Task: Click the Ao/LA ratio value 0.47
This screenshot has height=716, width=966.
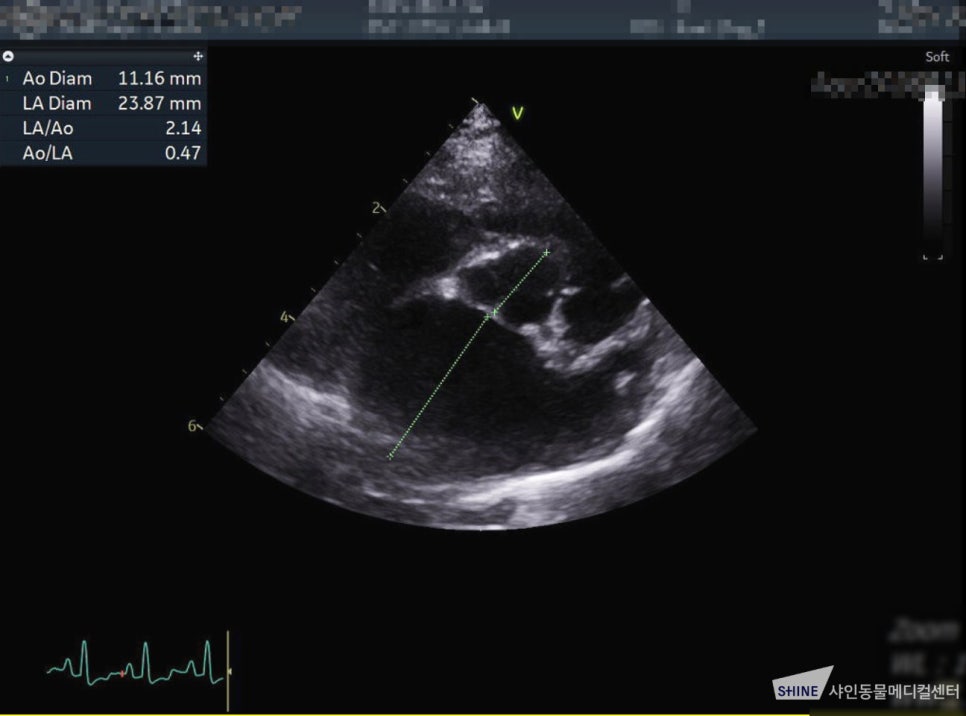Action: point(183,153)
